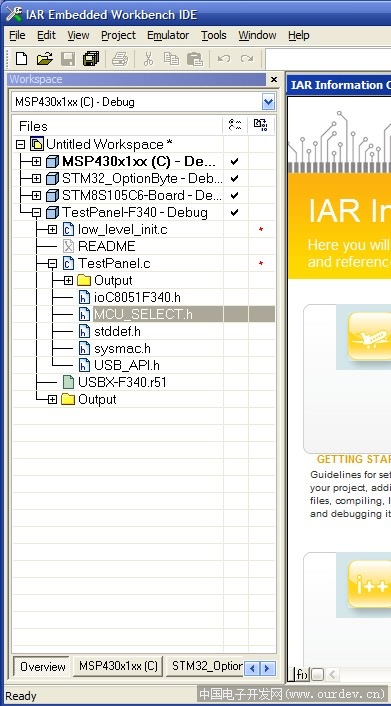This screenshot has height=706, width=391.
Task: Open the project configuration dropdown
Action: (x=268, y=102)
